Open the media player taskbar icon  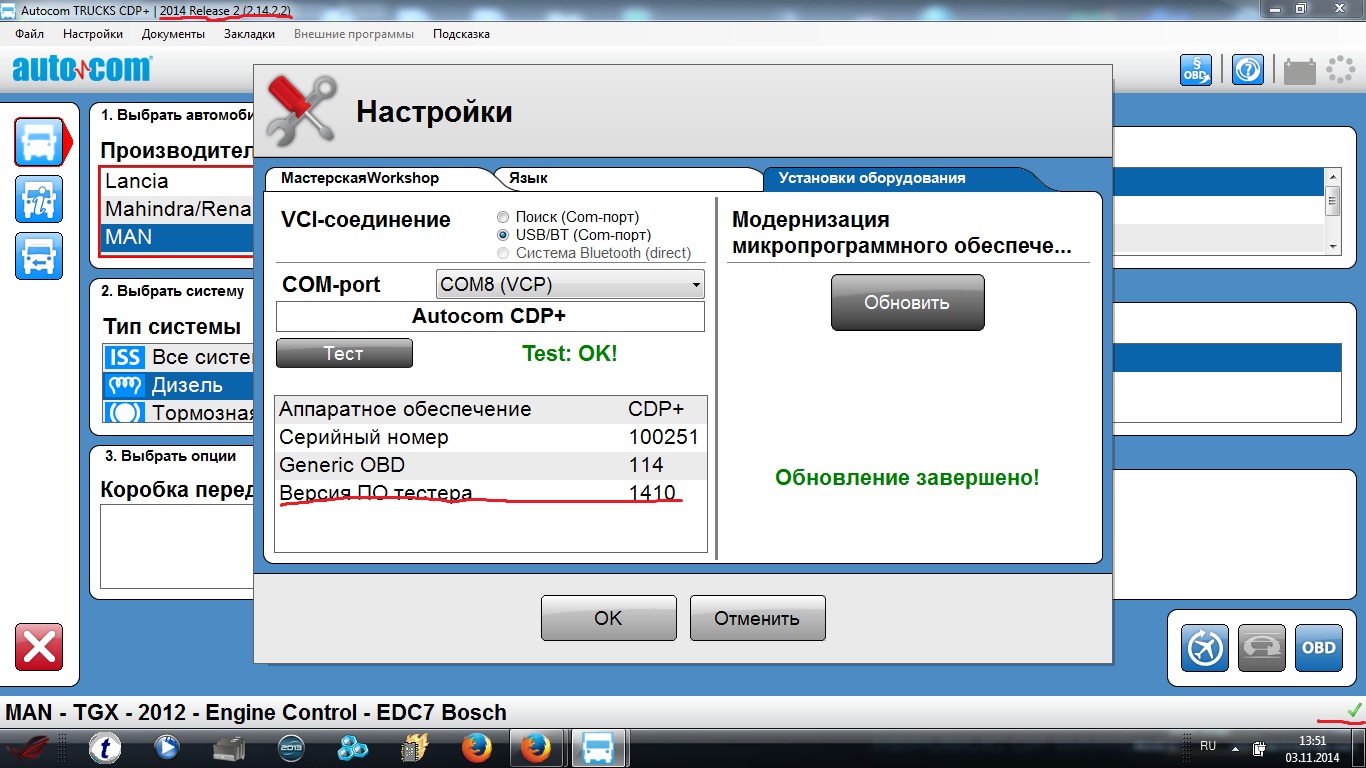coord(166,748)
